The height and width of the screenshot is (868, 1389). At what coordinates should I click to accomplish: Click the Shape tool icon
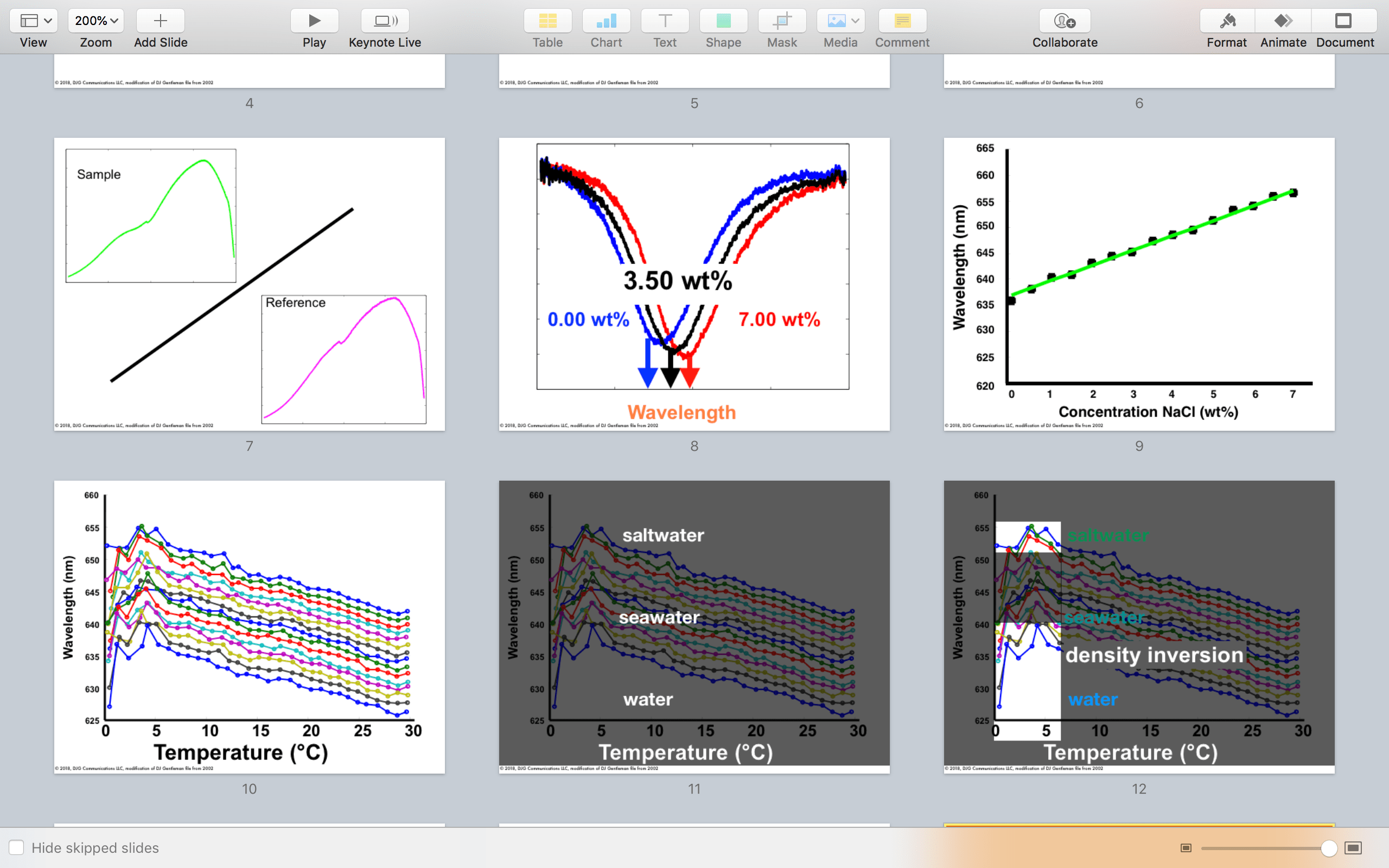(723, 21)
